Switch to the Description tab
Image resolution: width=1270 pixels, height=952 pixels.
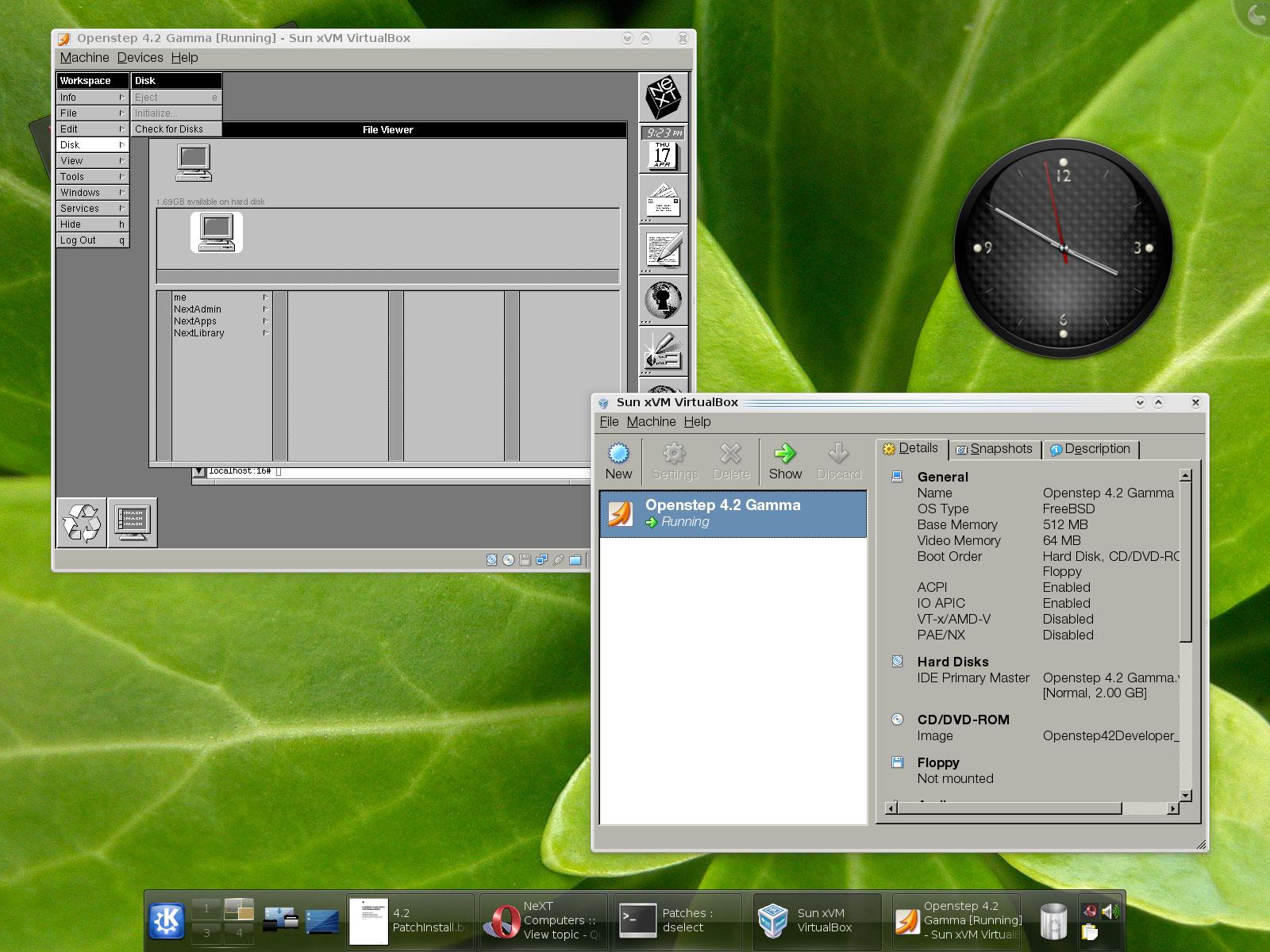pyautogui.click(x=1092, y=448)
